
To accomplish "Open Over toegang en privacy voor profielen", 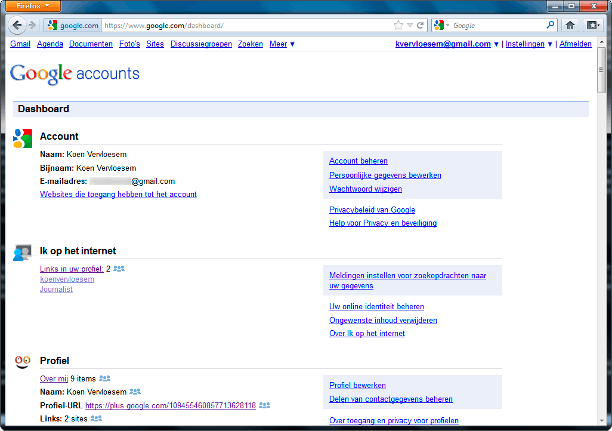I will pos(394,420).
